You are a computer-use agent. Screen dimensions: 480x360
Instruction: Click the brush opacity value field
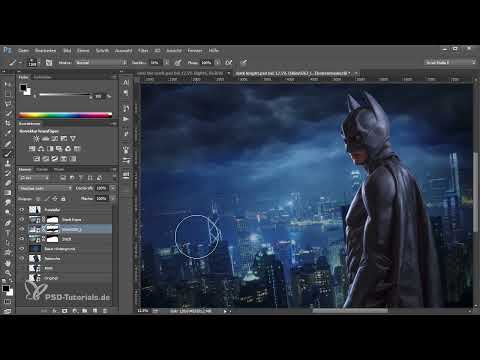point(155,62)
